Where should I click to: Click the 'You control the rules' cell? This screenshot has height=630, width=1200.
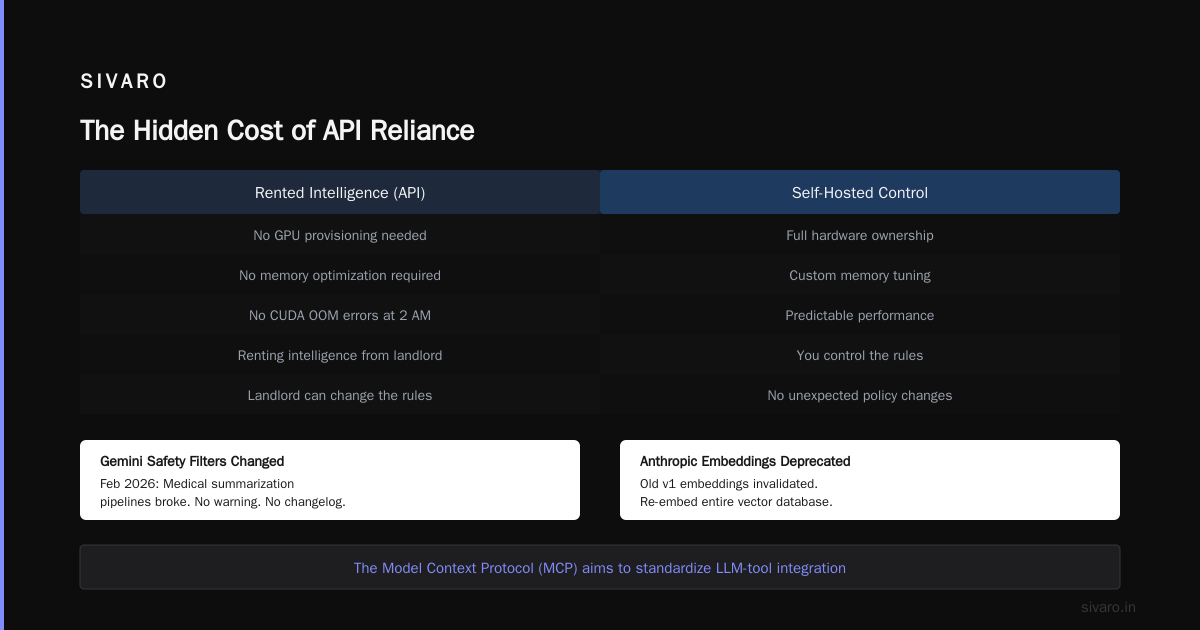860,355
